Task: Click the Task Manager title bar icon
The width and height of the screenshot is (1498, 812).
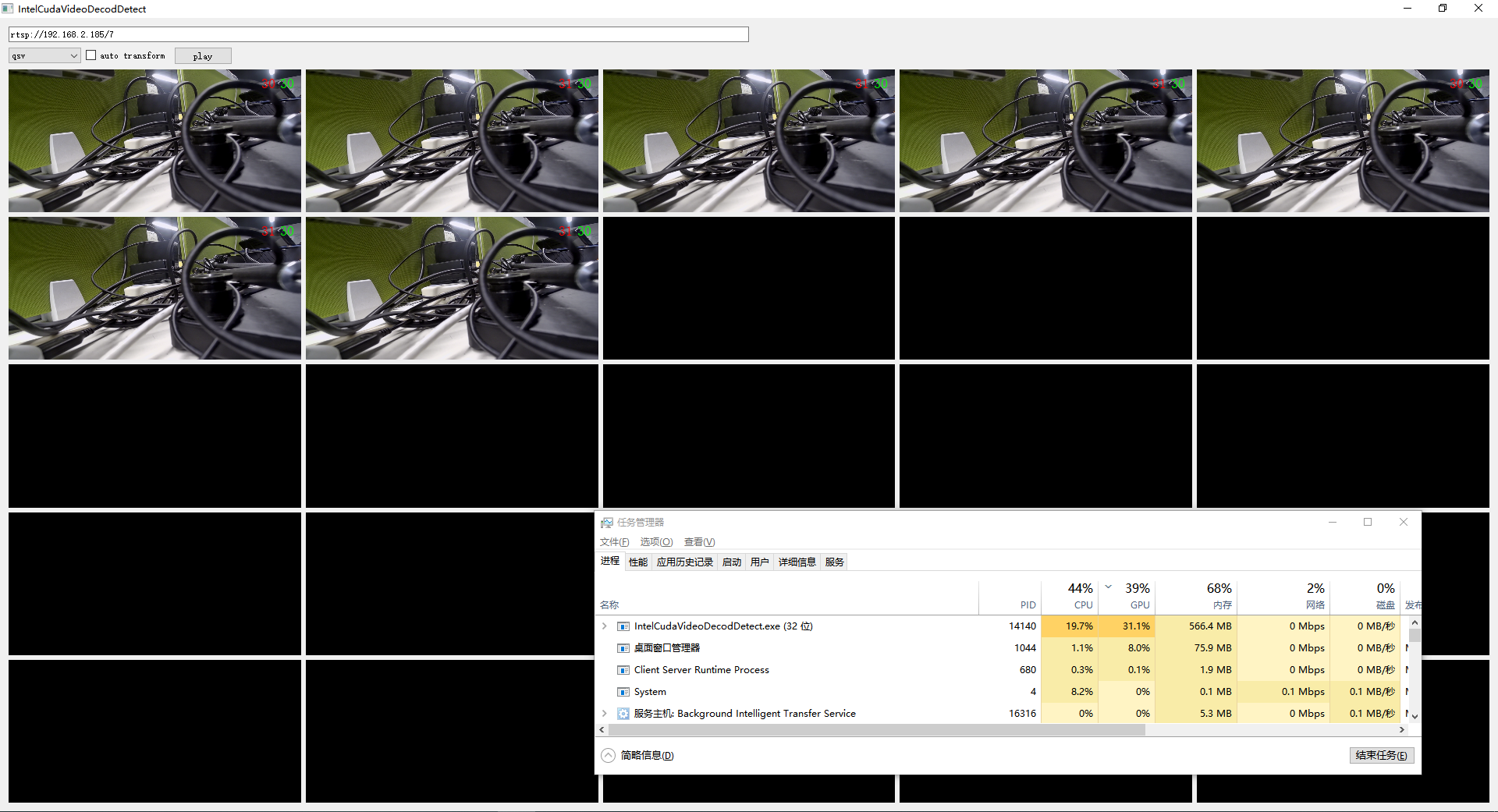Action: 607,522
